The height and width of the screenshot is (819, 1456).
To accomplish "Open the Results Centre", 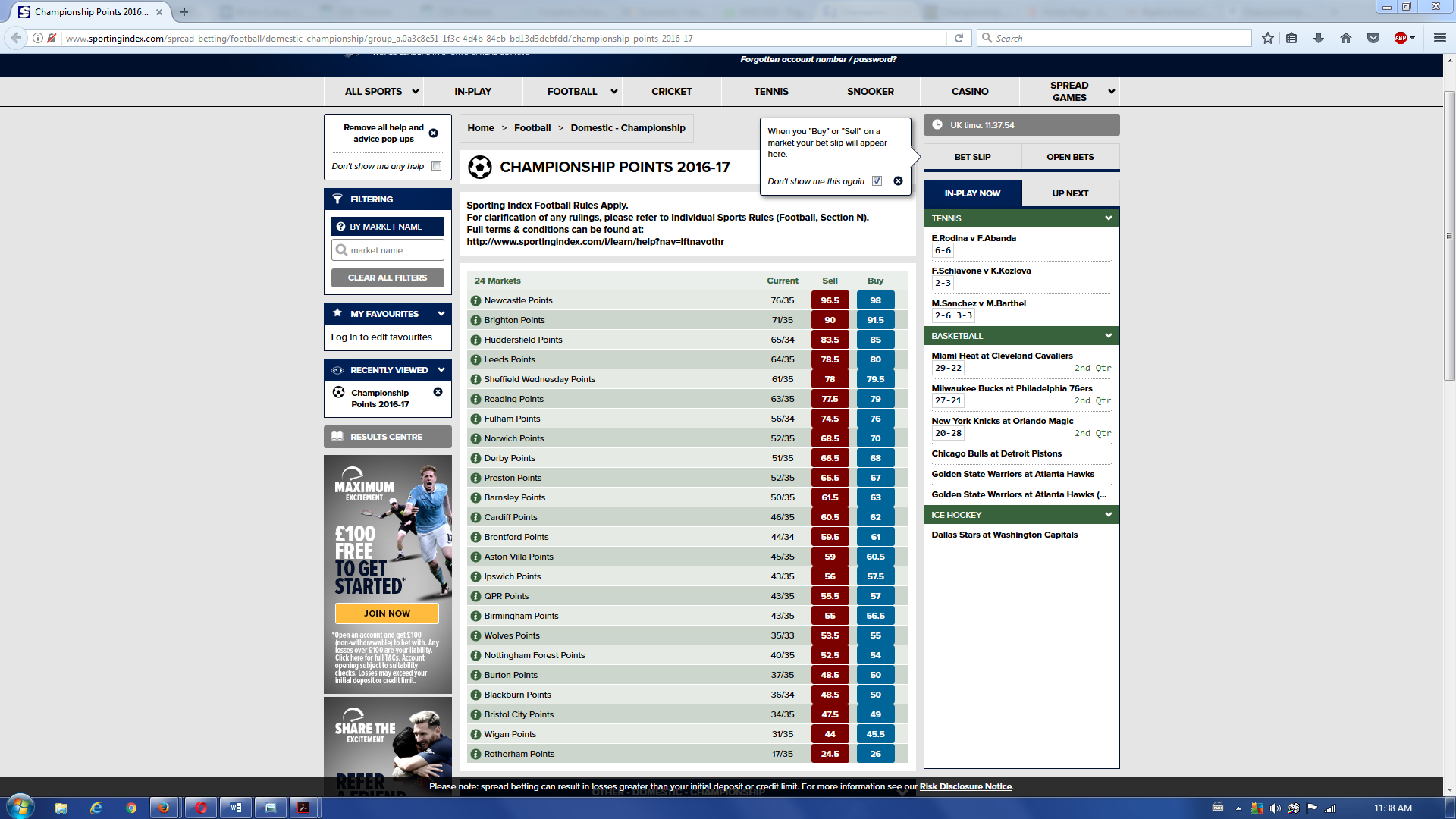I will [x=388, y=437].
